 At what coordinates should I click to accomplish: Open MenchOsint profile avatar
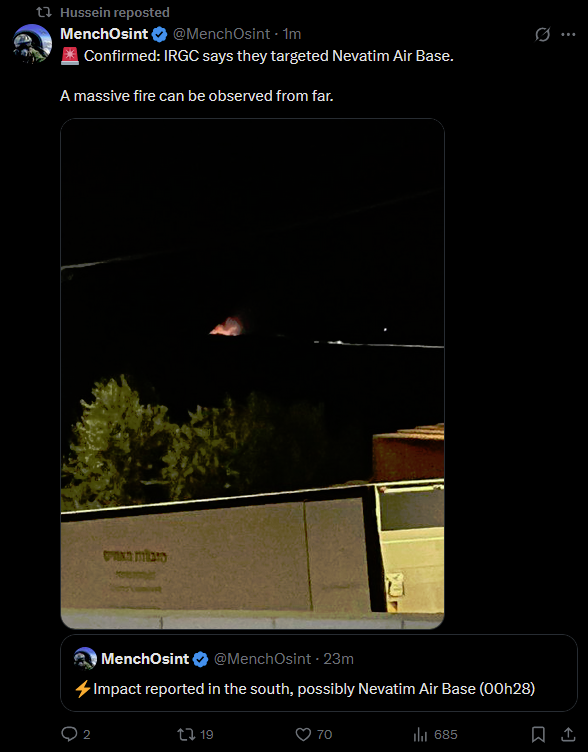click(x=33, y=44)
